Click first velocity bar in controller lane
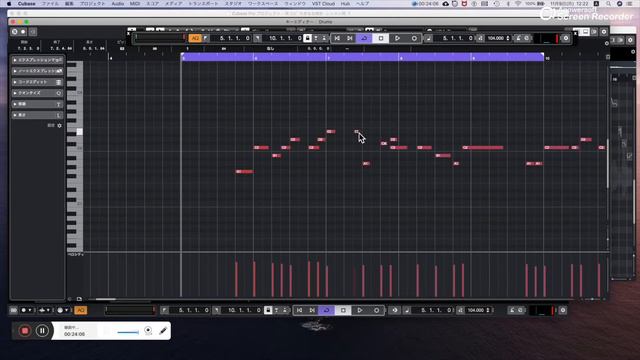This screenshot has height=360, width=640. [236, 279]
